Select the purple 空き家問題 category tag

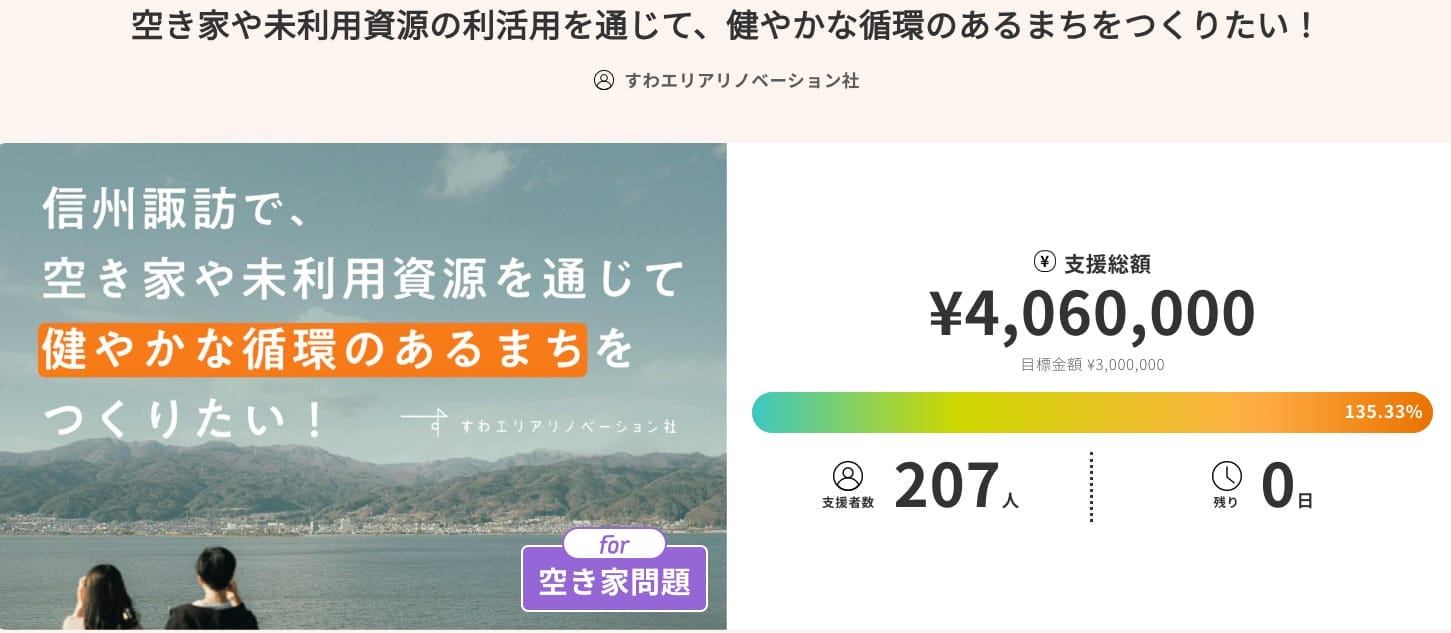614,582
